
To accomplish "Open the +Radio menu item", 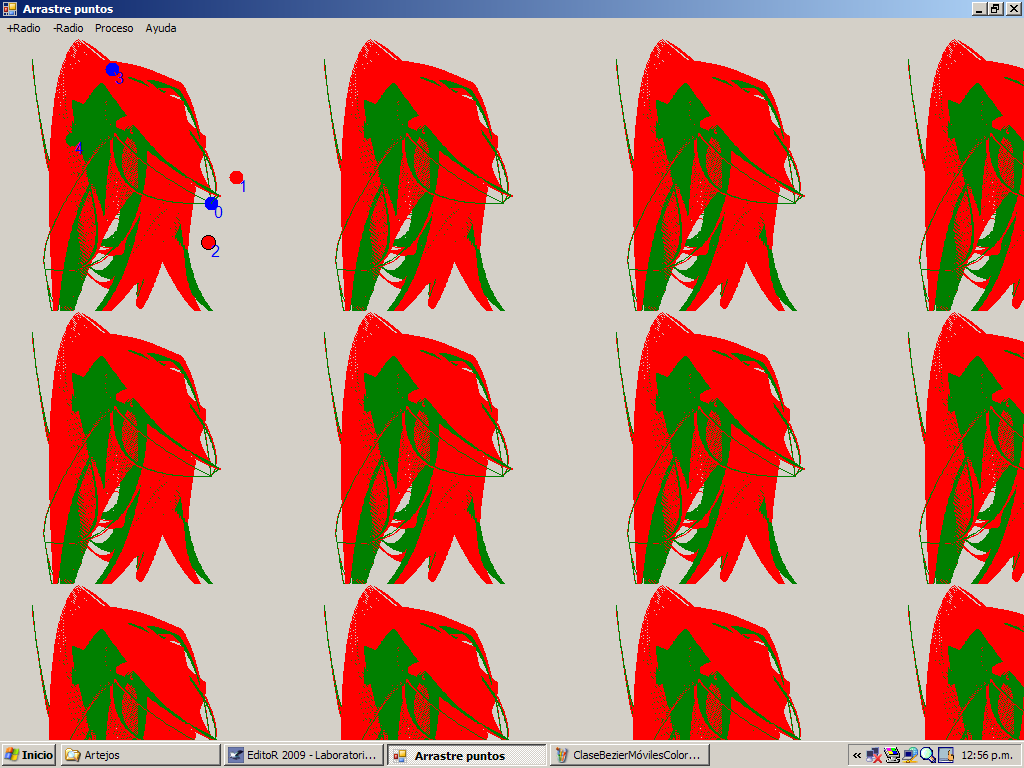I will 24,28.
